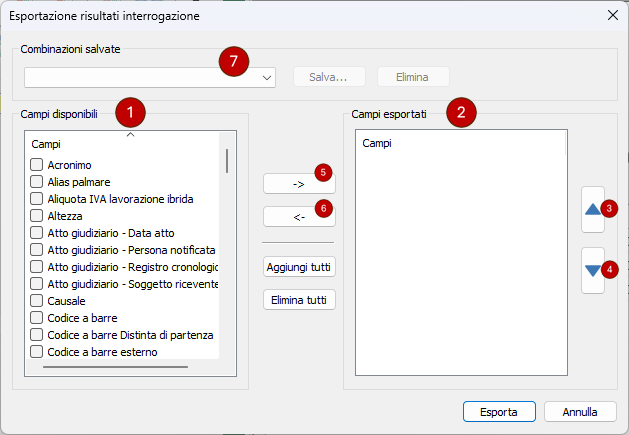
Task: Cancel with the Annulla button
Action: 580,411
